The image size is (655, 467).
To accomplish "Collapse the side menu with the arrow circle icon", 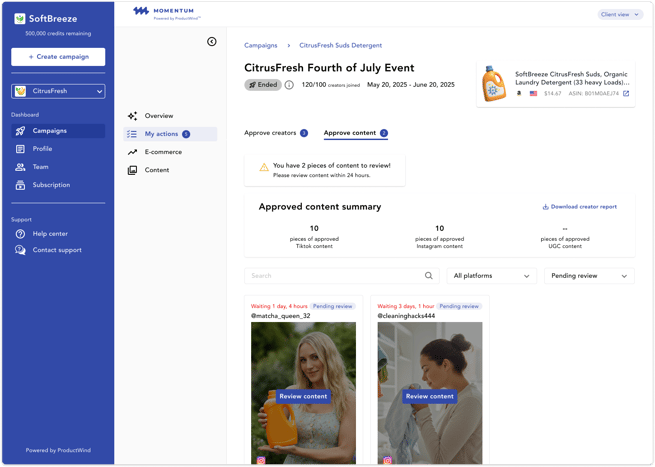I will pos(212,41).
